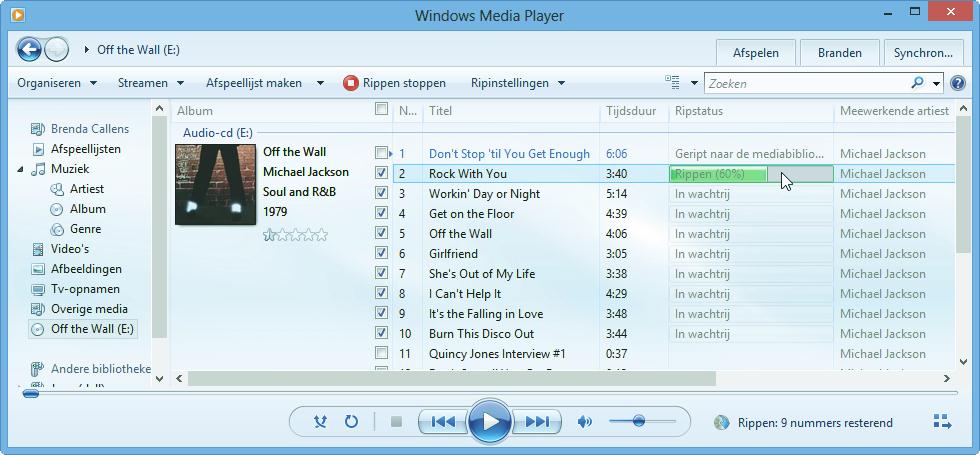The height and width of the screenshot is (455, 980).
Task: Click the Off the Wall album cover
Action: [x=216, y=184]
